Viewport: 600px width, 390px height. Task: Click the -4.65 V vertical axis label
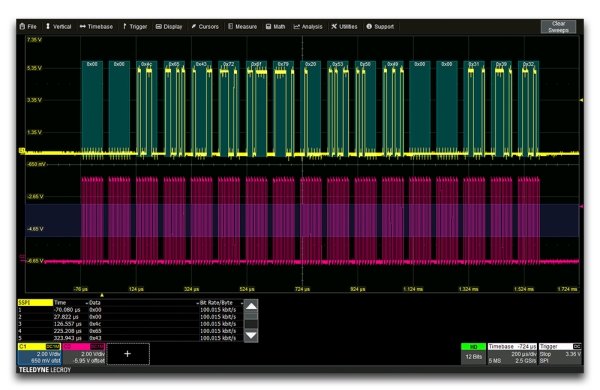pos(35,229)
